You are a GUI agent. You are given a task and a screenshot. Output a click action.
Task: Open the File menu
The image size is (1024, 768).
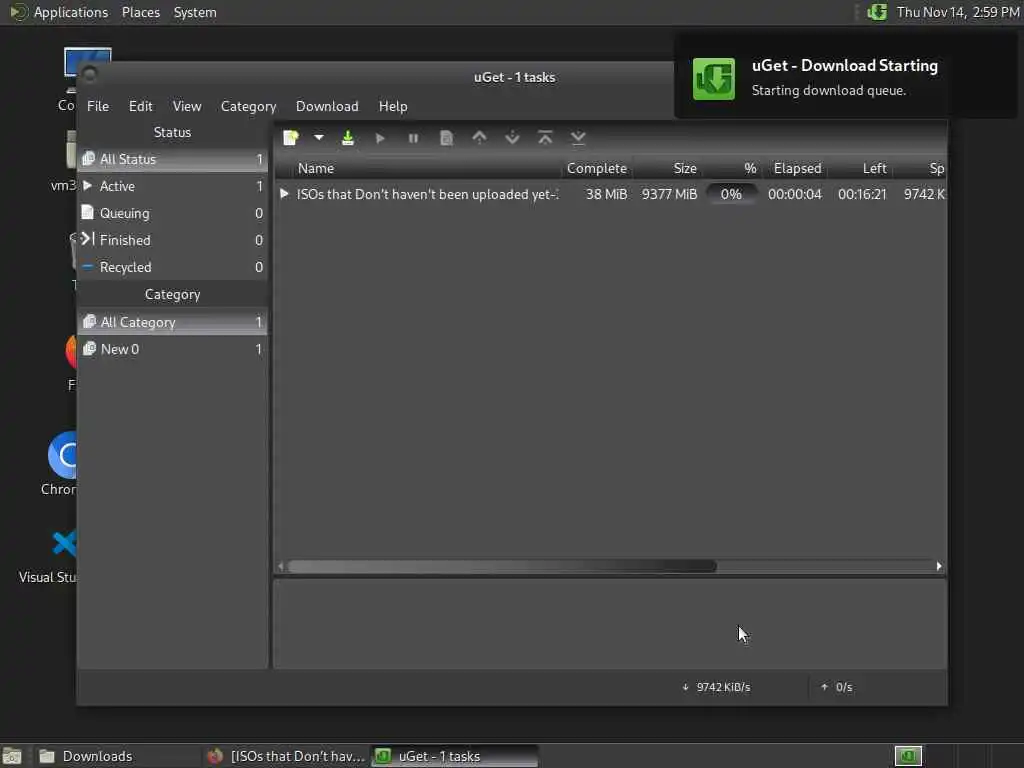click(x=98, y=106)
